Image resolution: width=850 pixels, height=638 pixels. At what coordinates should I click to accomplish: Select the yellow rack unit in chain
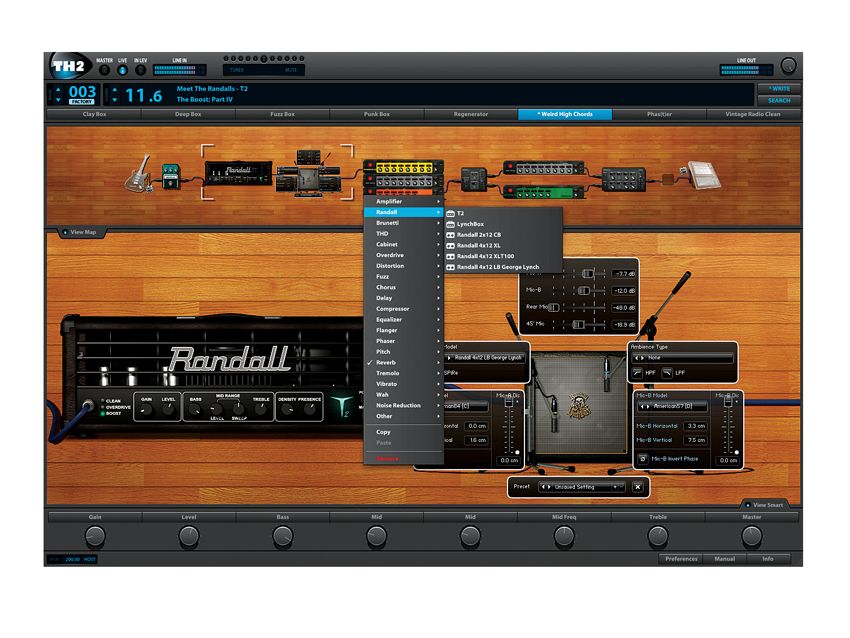[404, 166]
